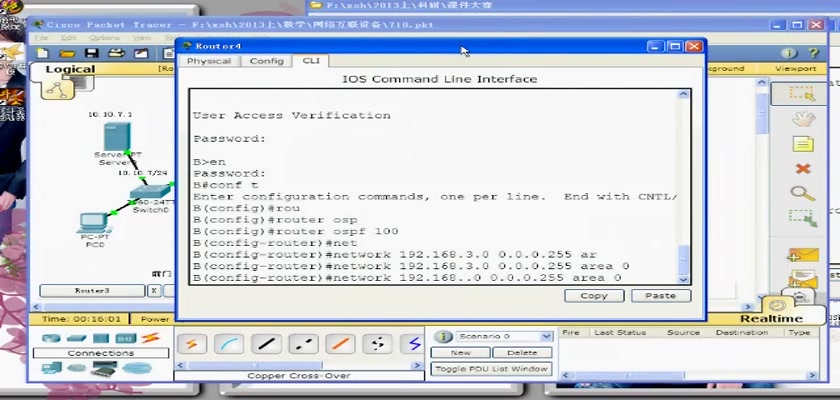Select the Server-PT device on workspace
Image resolution: width=840 pixels, height=400 pixels.
point(117,137)
